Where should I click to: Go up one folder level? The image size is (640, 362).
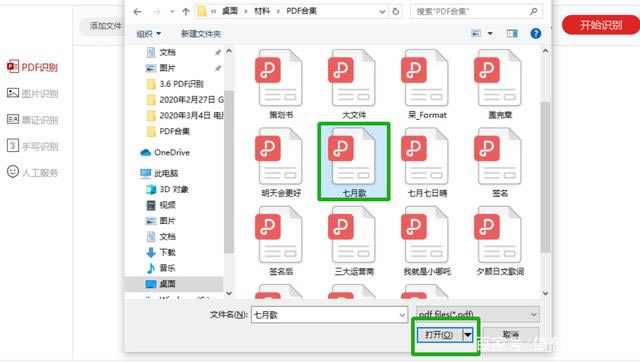[186, 12]
